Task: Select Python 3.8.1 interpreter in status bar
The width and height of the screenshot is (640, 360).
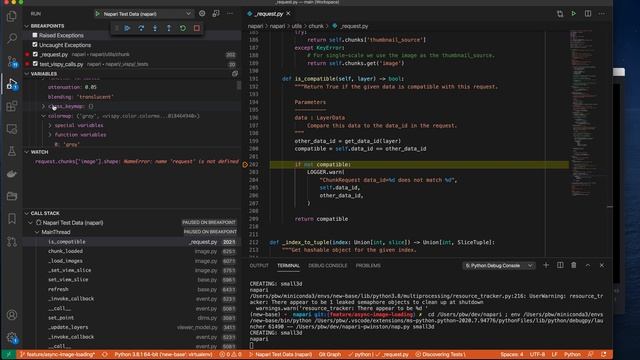Action: (163, 354)
